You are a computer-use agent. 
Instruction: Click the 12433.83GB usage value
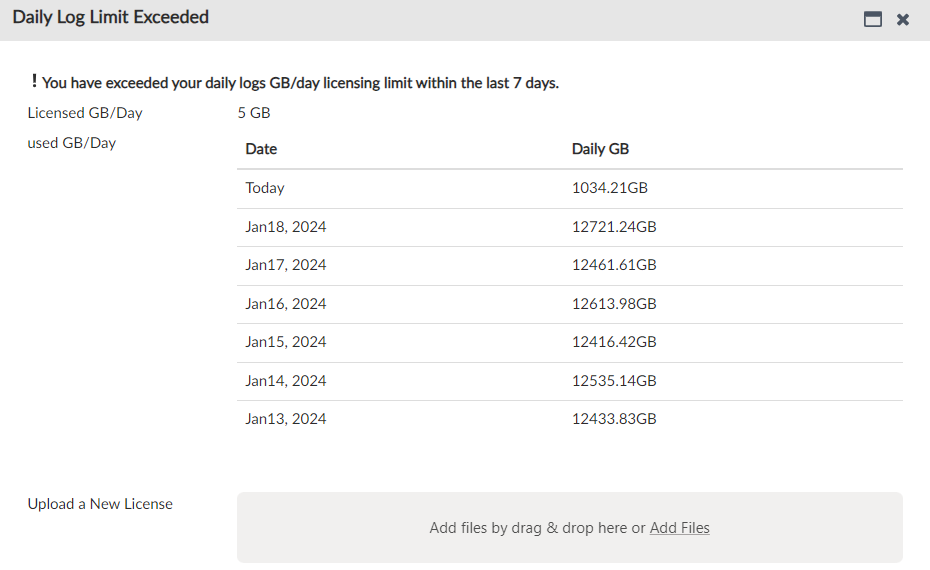point(614,419)
